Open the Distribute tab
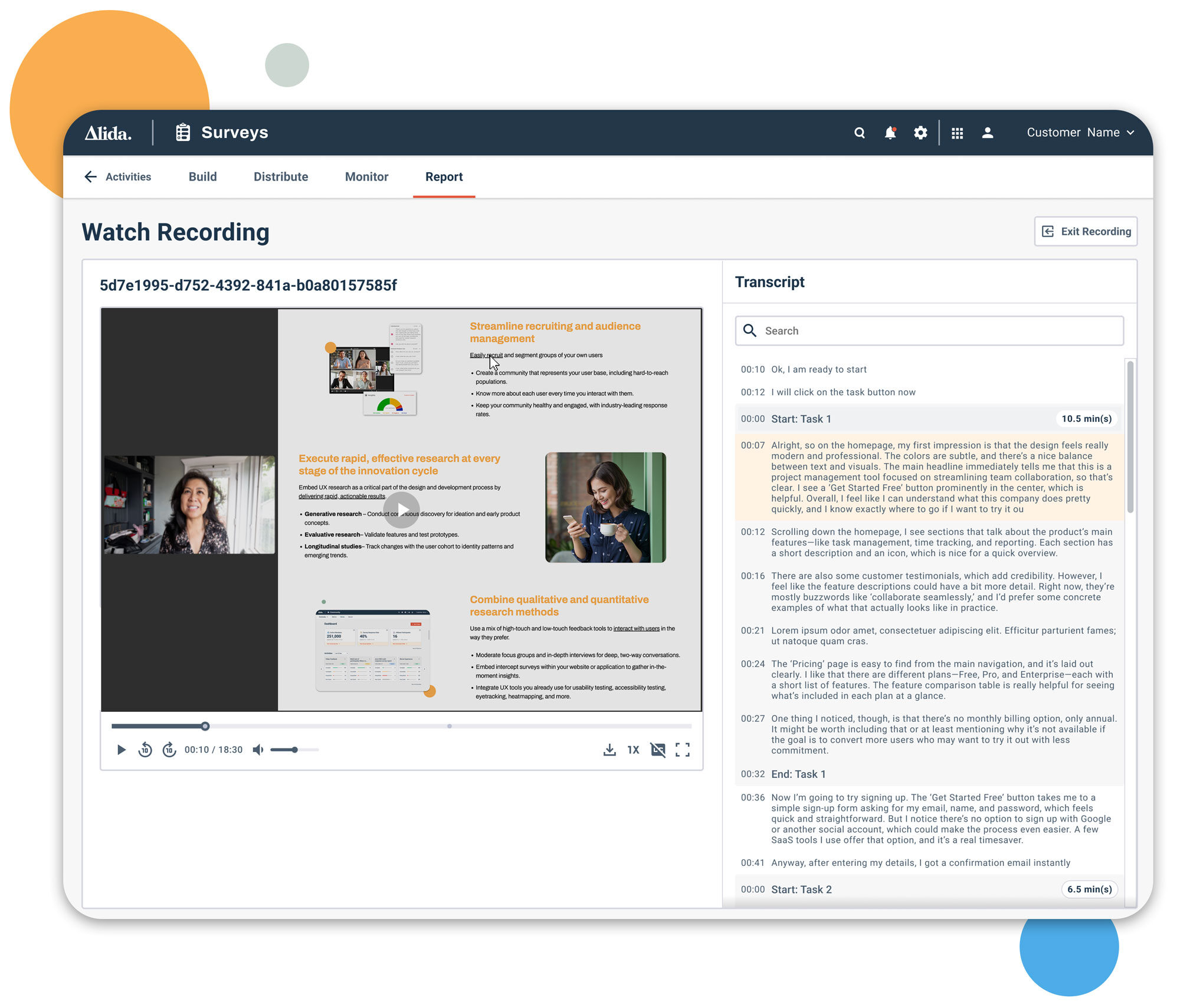 click(x=281, y=177)
